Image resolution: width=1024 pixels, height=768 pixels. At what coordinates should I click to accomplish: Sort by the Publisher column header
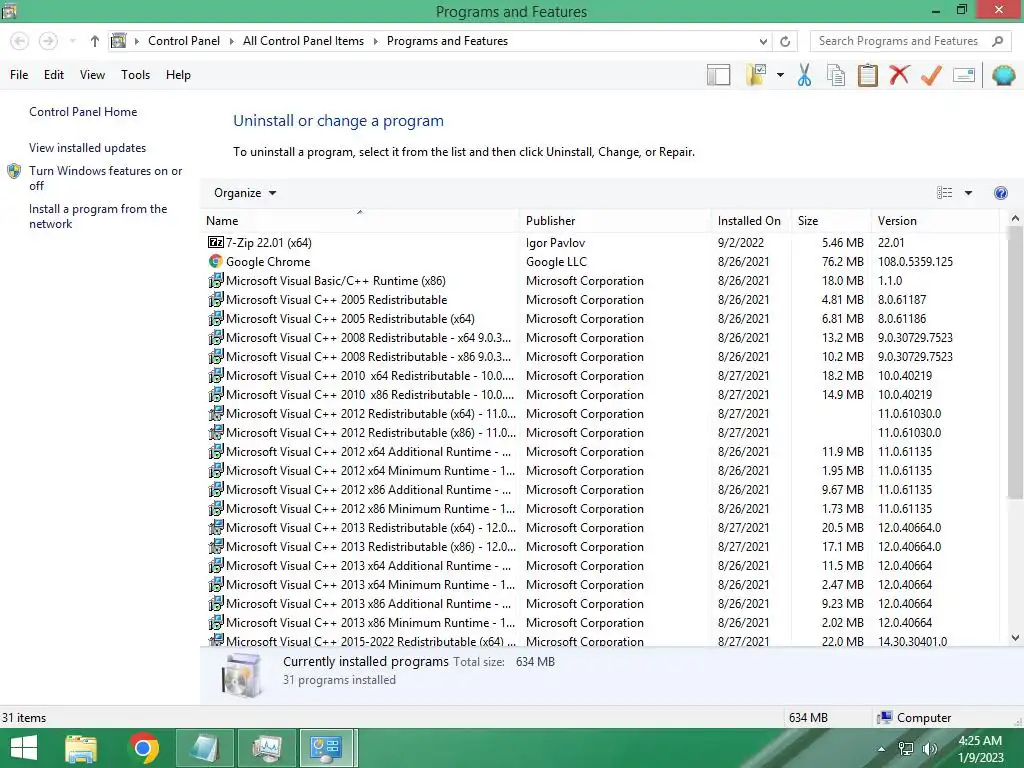pos(615,221)
